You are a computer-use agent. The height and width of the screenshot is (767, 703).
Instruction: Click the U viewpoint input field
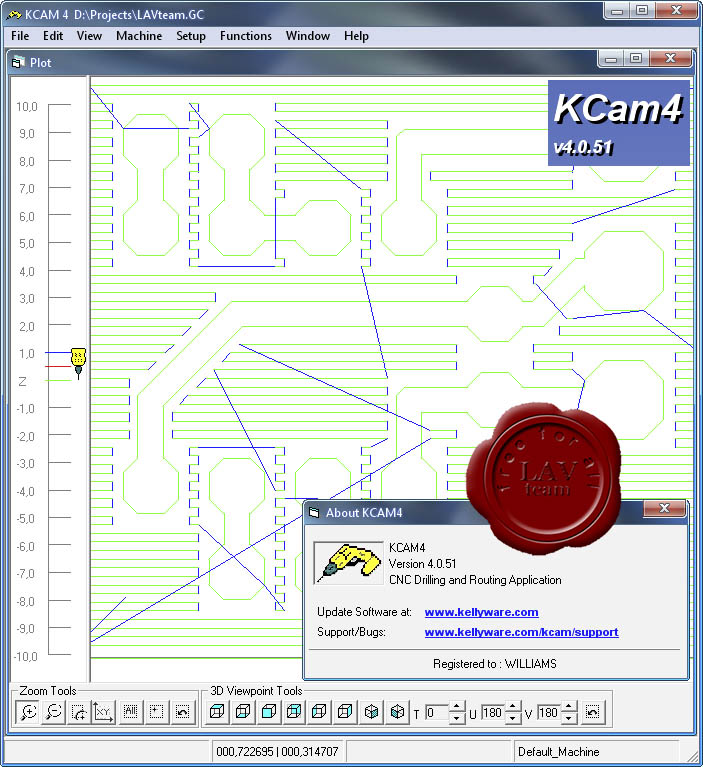point(494,712)
